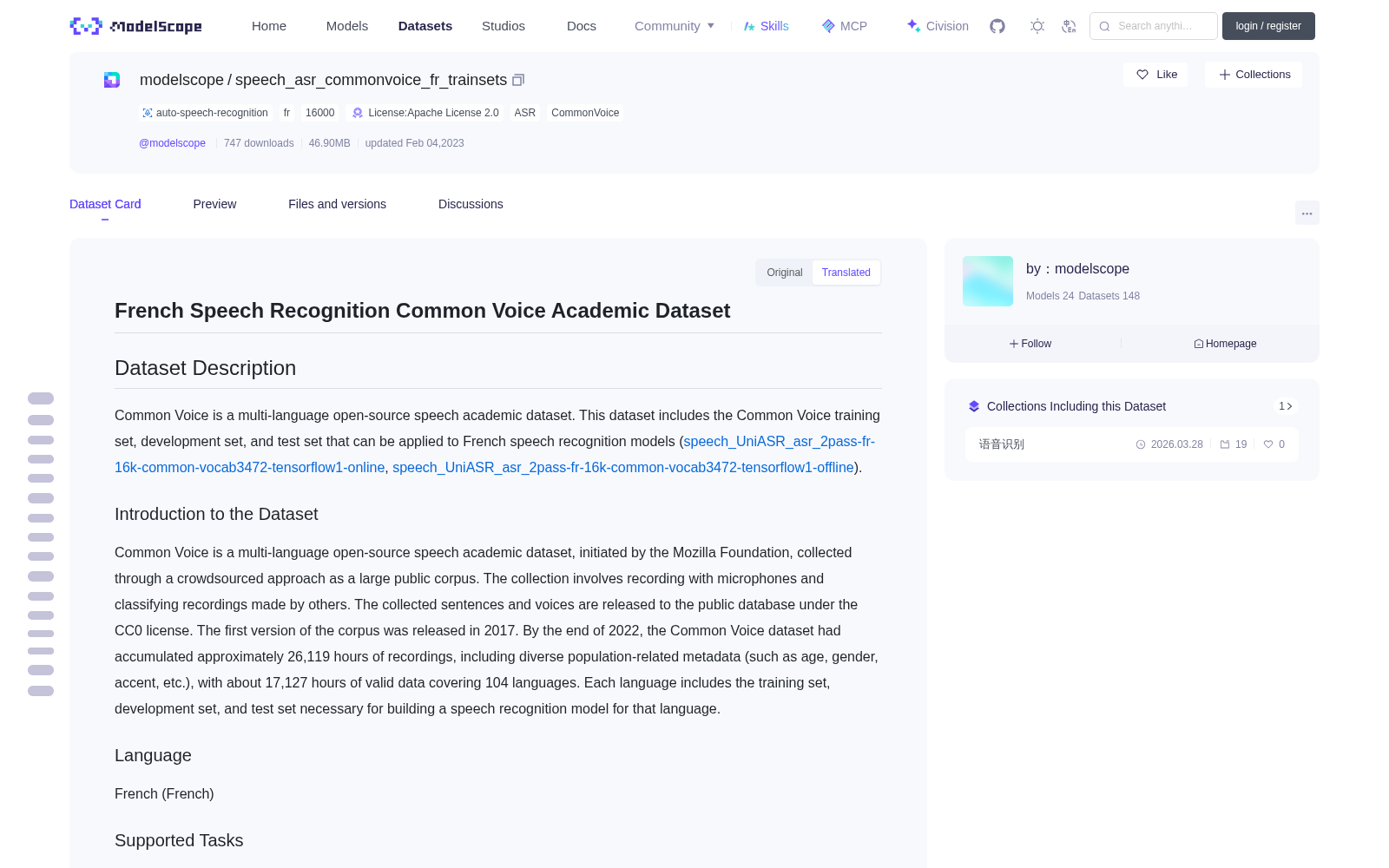
Task: Click the Like button
Action: [x=1155, y=75]
